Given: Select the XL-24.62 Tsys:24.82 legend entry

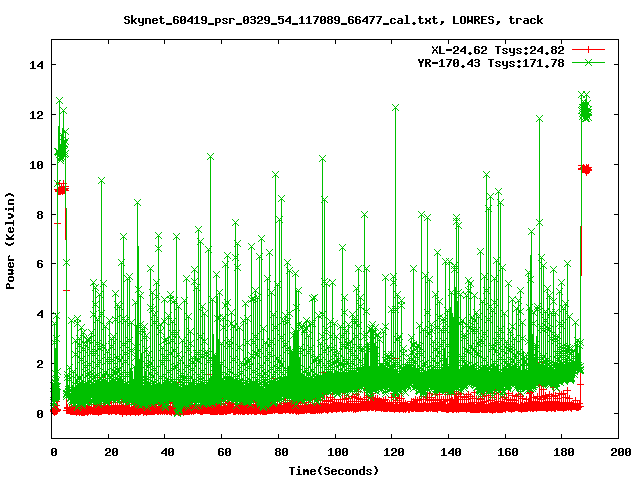Looking at the screenshot, I should coord(498,50).
